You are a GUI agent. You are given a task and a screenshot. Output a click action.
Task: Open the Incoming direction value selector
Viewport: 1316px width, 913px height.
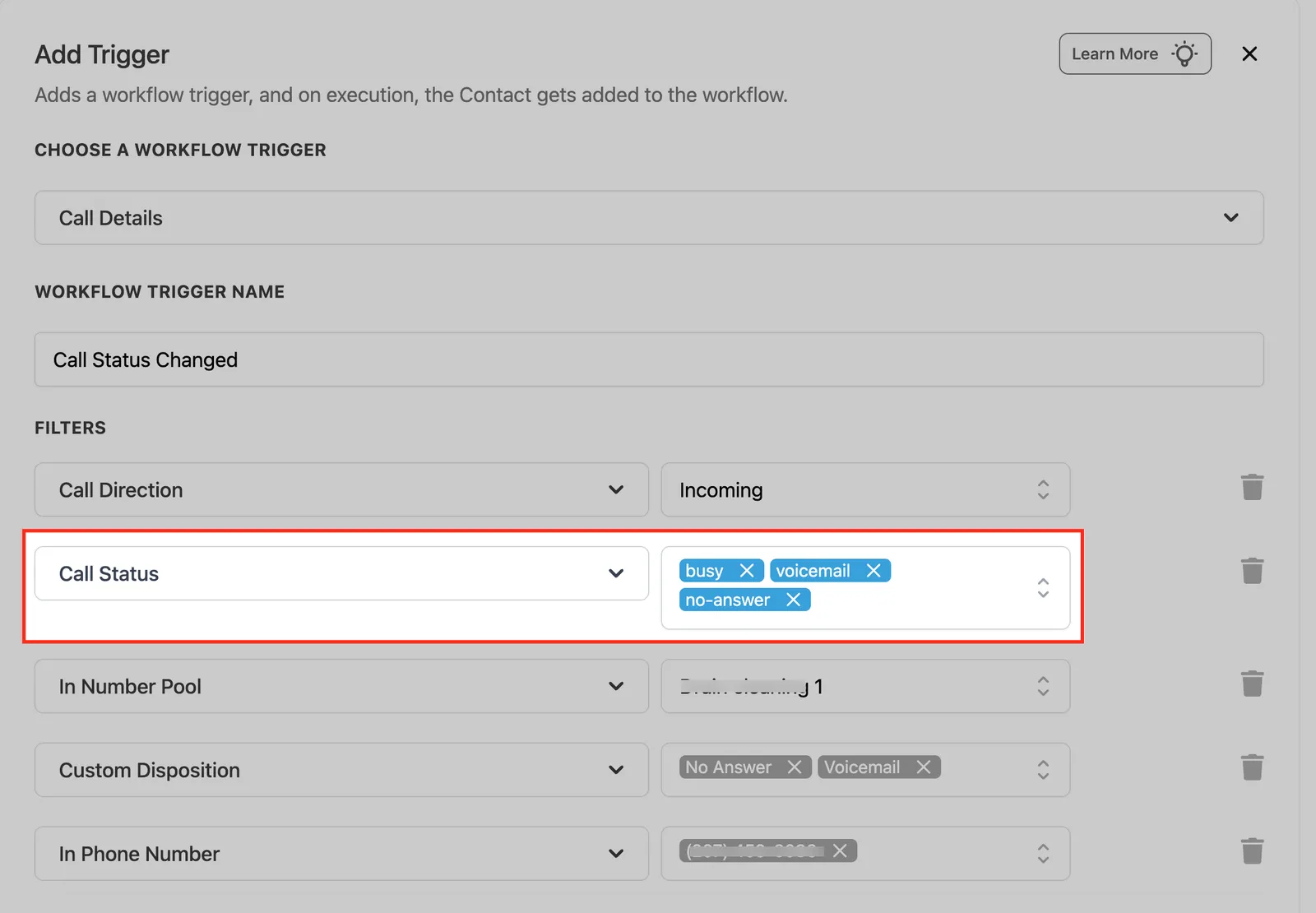[865, 489]
